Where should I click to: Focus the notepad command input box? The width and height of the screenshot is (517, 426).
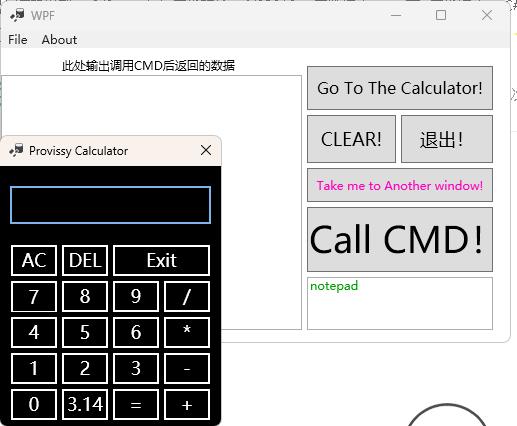(400, 303)
